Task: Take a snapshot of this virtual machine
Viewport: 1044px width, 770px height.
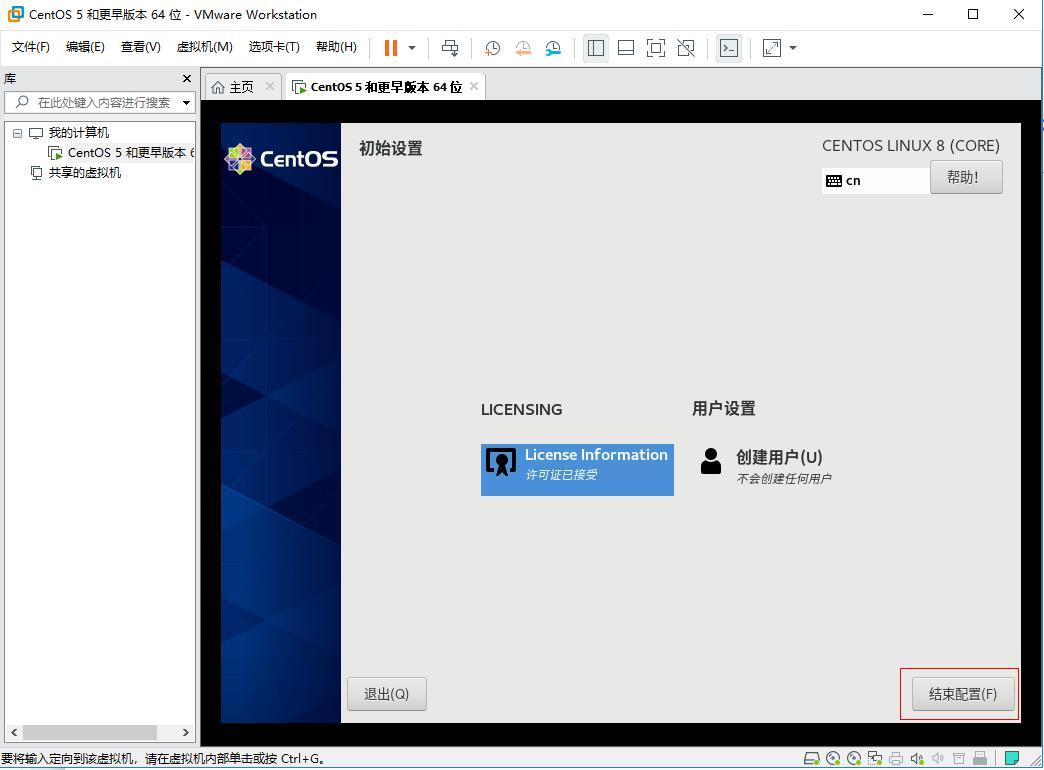Action: (491, 47)
